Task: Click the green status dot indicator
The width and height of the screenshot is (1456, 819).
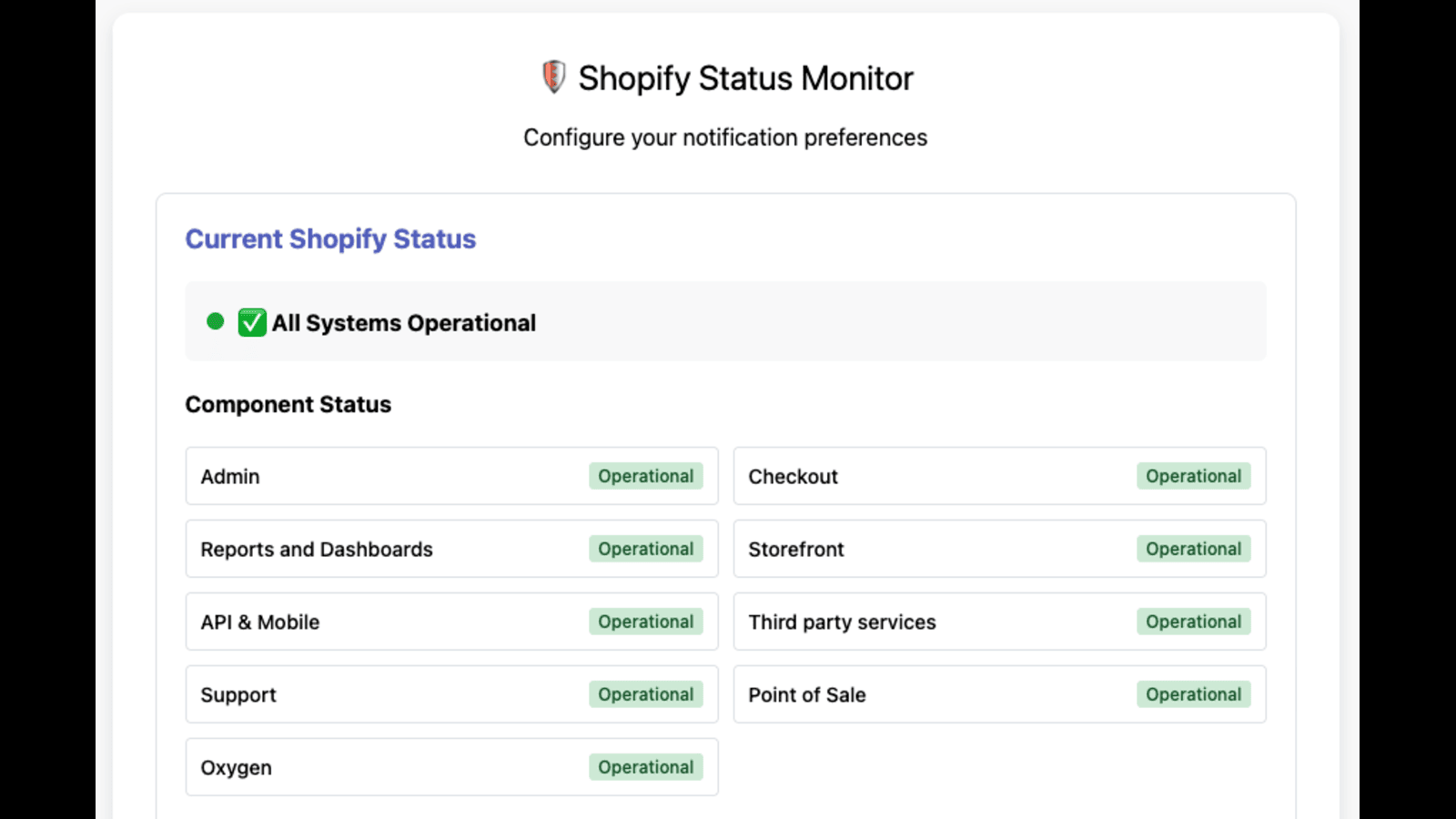Action: click(x=216, y=321)
